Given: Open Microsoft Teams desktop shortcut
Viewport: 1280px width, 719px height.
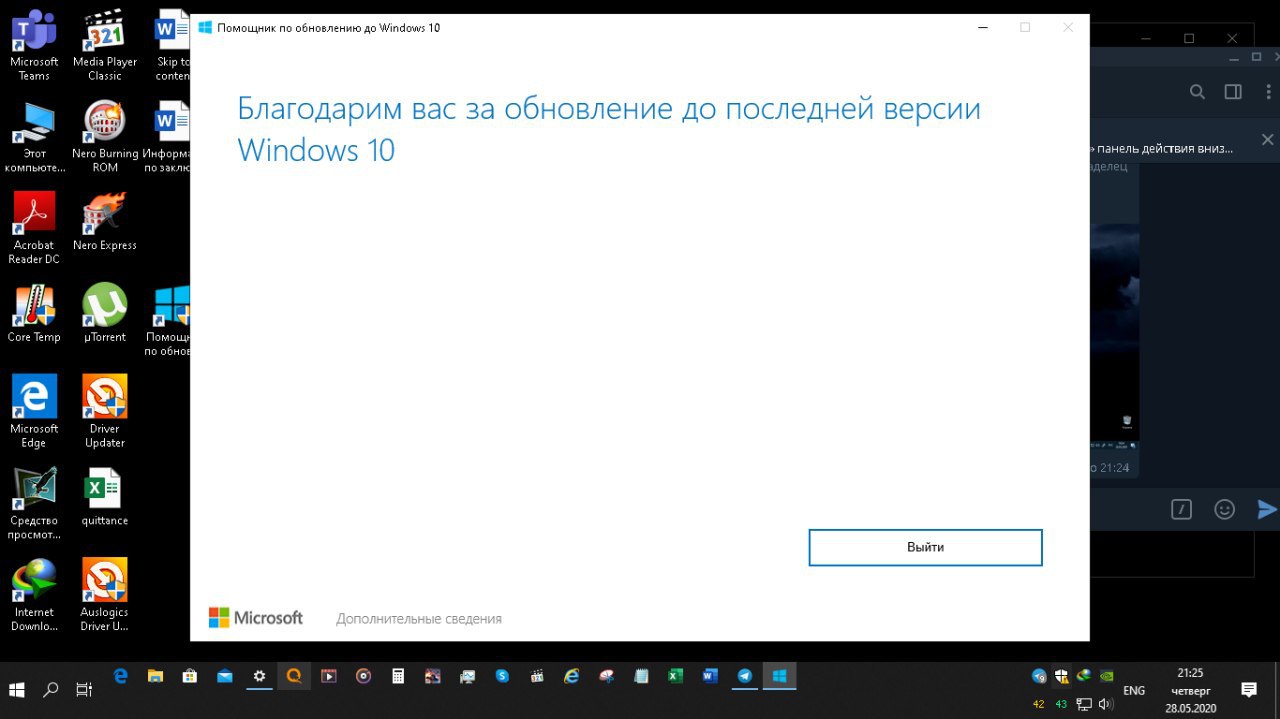Looking at the screenshot, I should 34,45.
